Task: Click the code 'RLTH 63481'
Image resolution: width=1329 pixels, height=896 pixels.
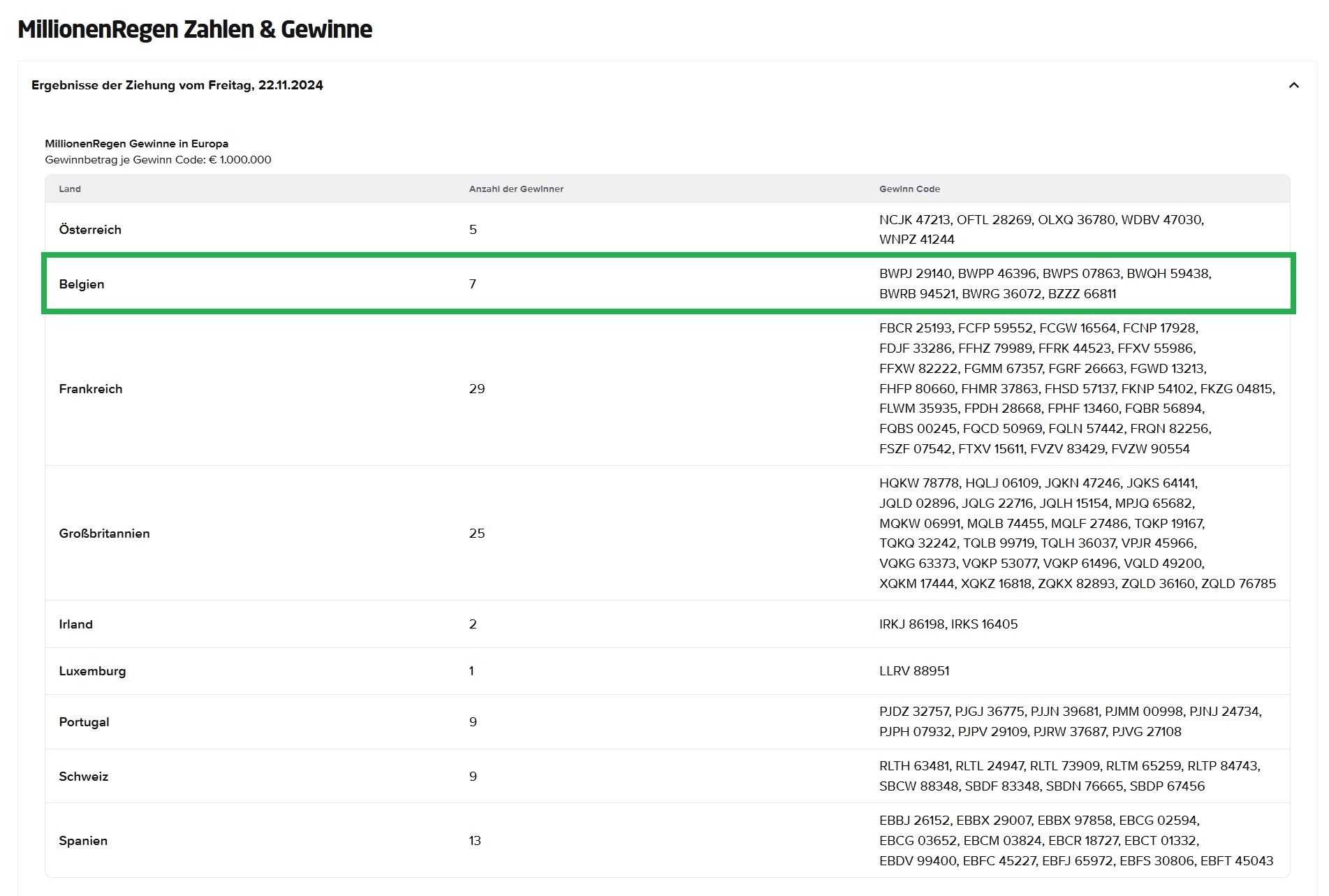Action: [914, 766]
